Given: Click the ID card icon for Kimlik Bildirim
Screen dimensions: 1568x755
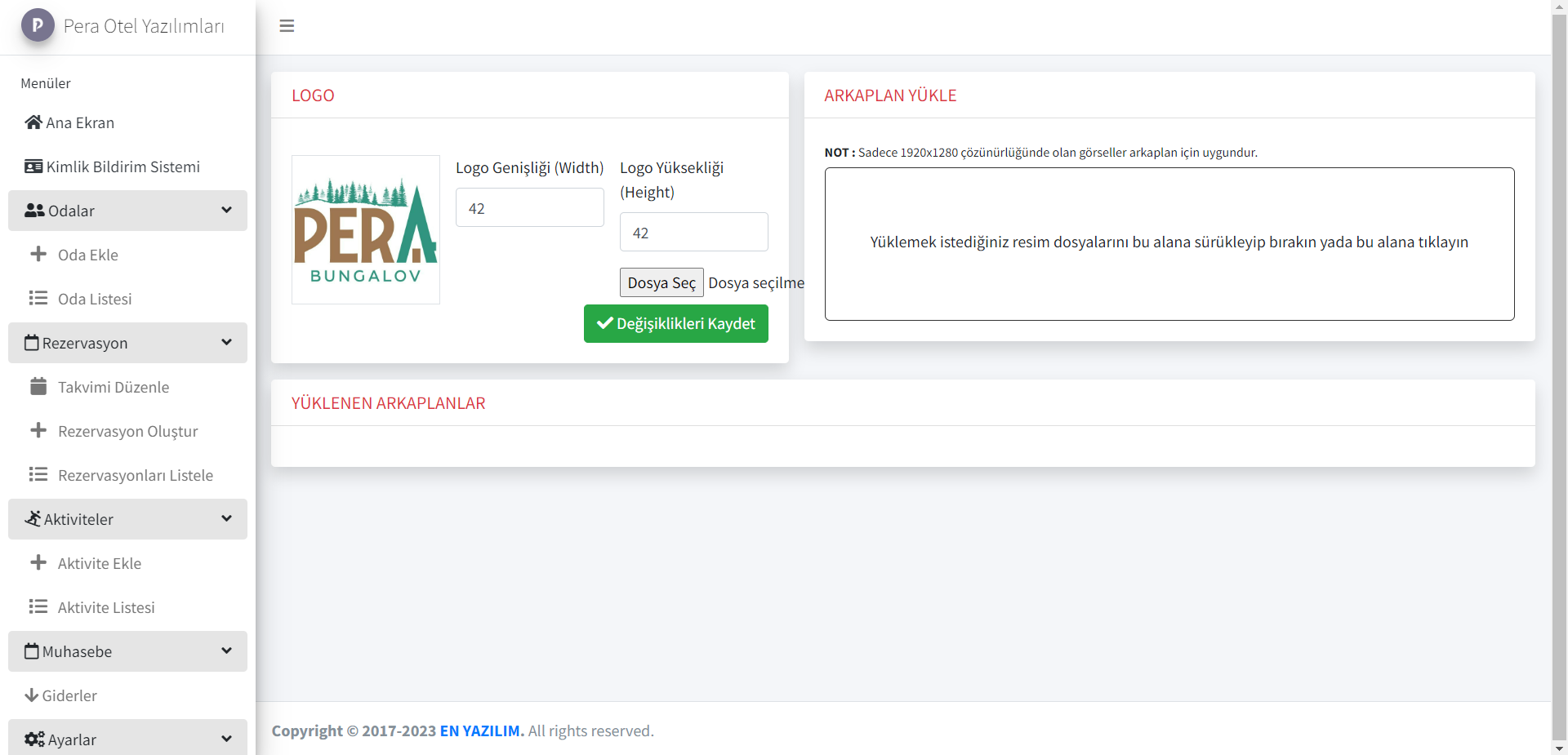Looking at the screenshot, I should (33, 167).
